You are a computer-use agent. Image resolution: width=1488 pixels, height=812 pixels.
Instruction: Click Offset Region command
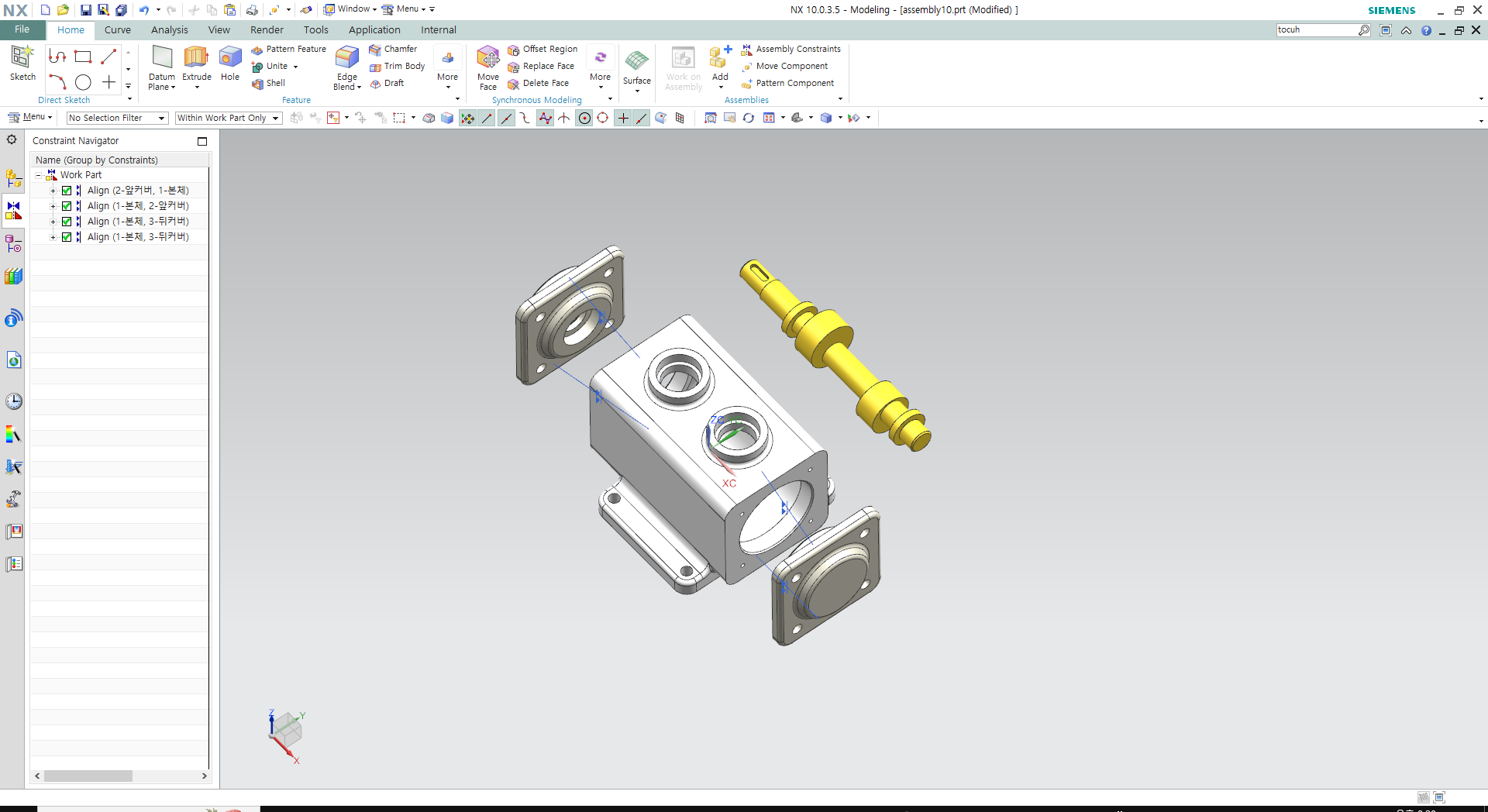(x=542, y=50)
